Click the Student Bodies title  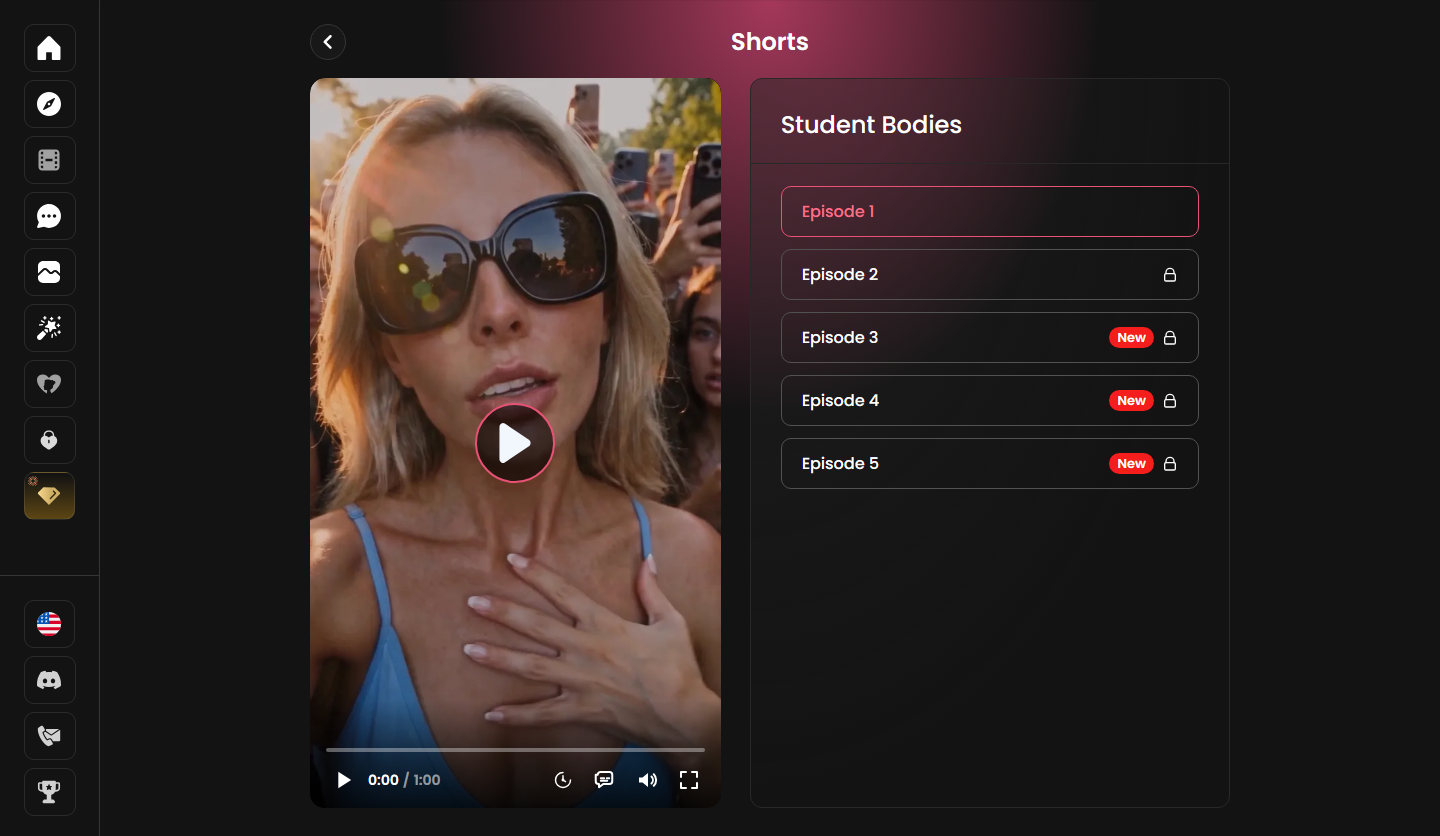[x=871, y=125]
